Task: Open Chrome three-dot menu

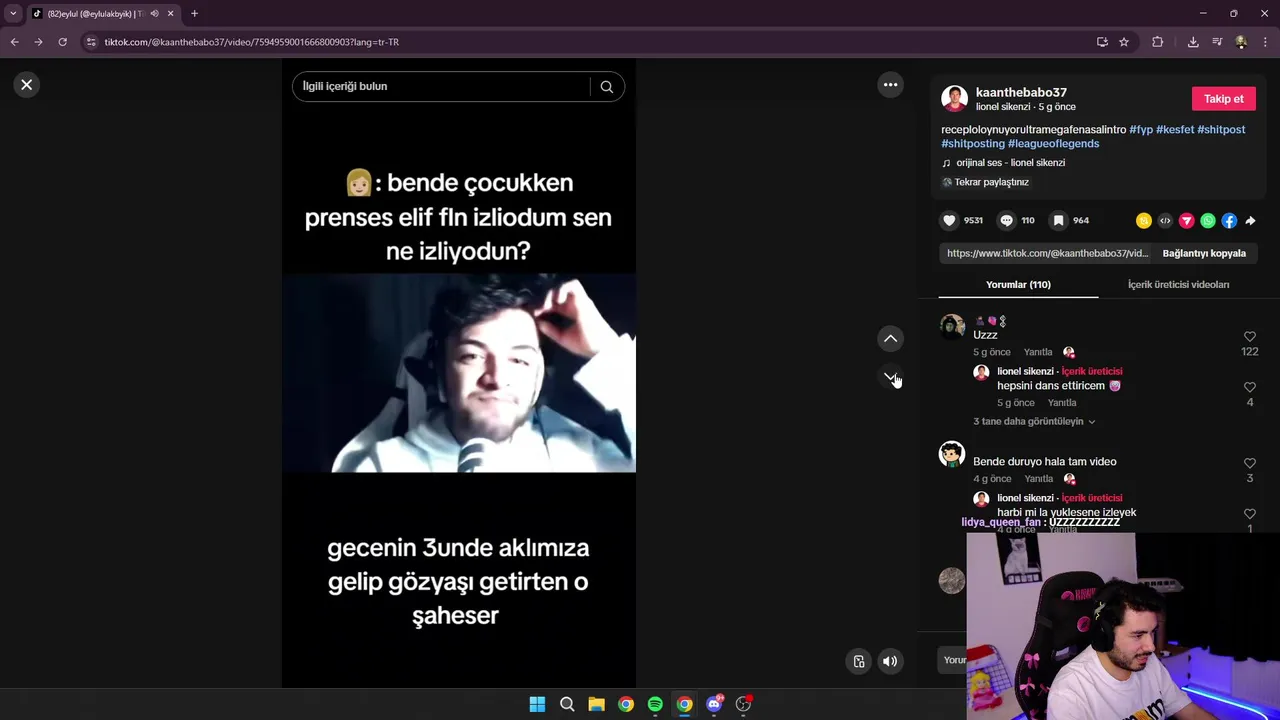Action: pos(1265,42)
